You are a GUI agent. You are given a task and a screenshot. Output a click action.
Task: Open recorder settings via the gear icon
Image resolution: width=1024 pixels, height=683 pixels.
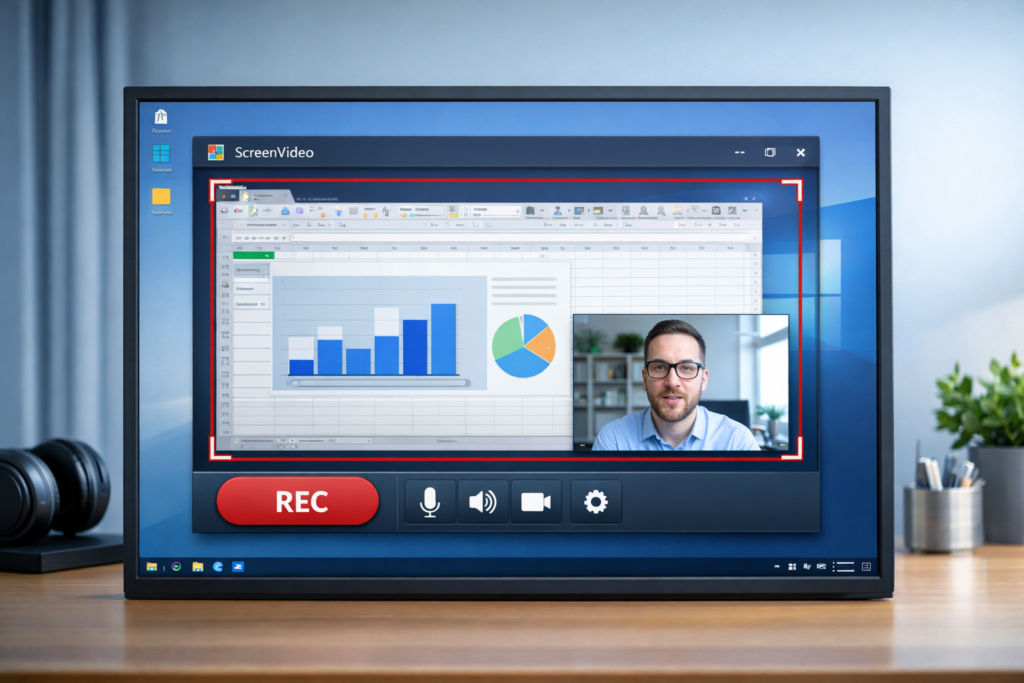pyautogui.click(x=595, y=502)
